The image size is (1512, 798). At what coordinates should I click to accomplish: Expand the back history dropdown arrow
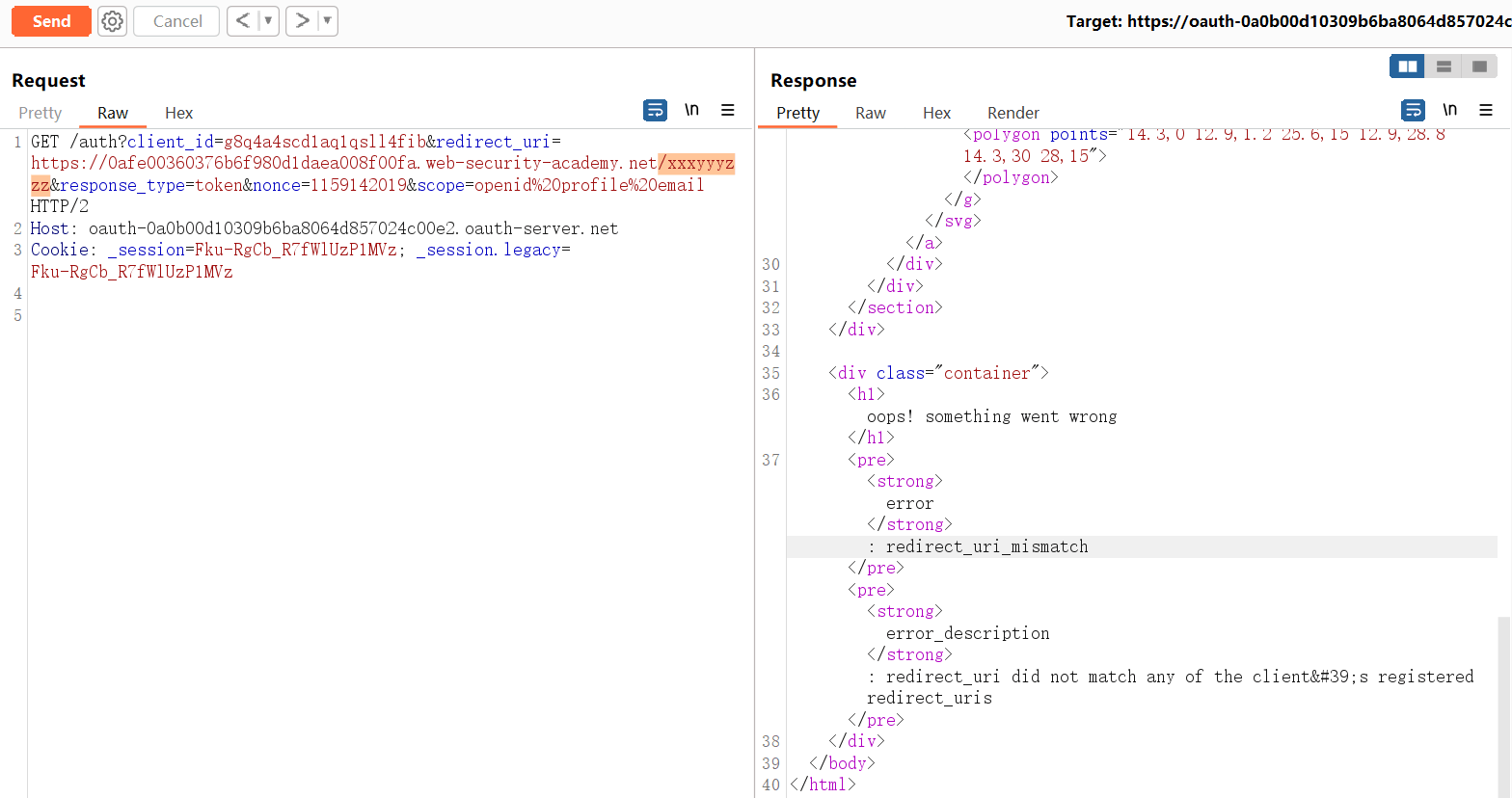268,21
